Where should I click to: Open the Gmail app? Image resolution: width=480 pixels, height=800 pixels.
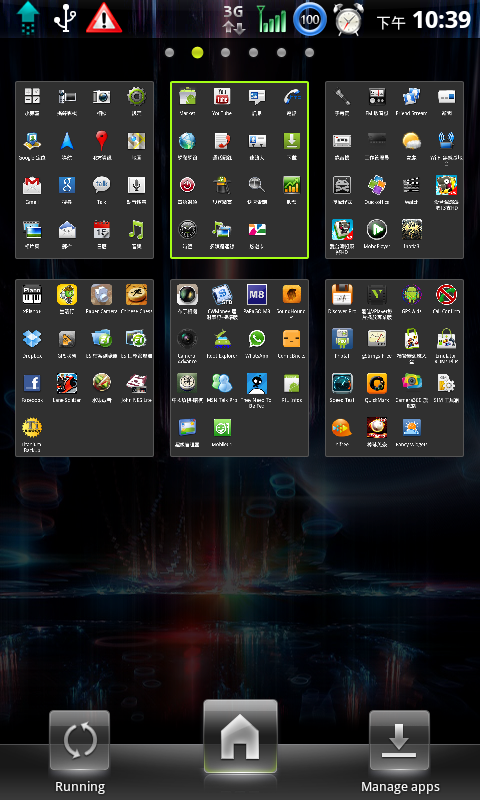pyautogui.click(x=32, y=185)
